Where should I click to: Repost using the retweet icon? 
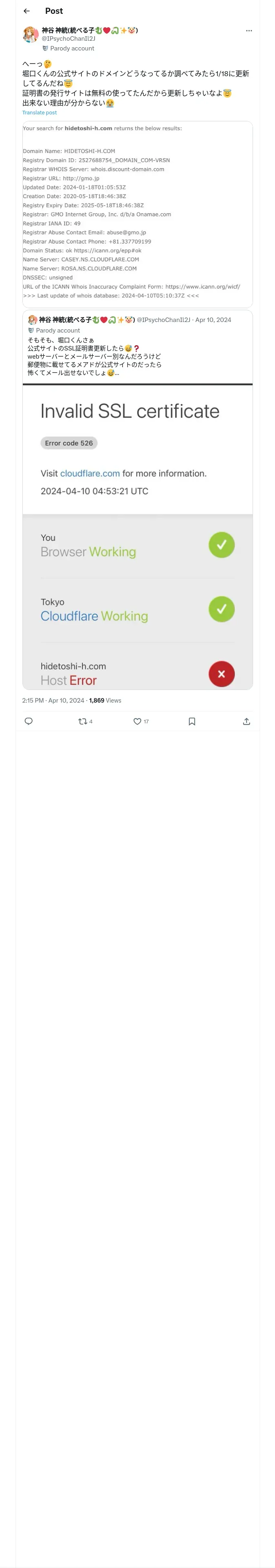pyautogui.click(x=86, y=721)
